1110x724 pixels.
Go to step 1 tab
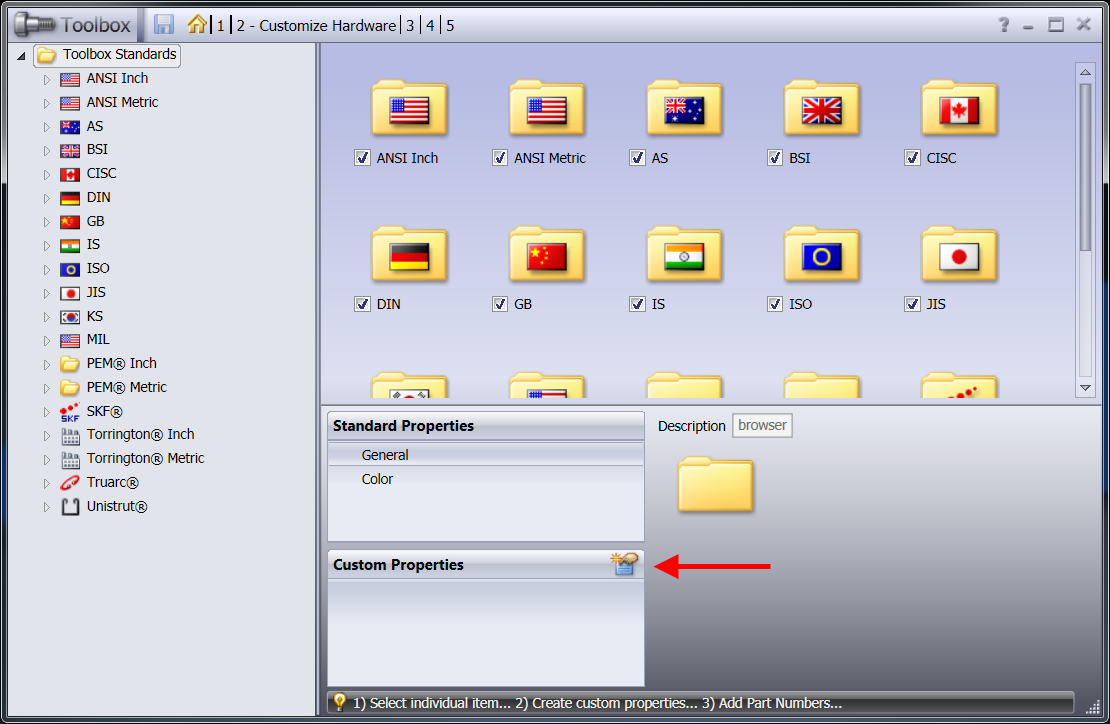220,25
